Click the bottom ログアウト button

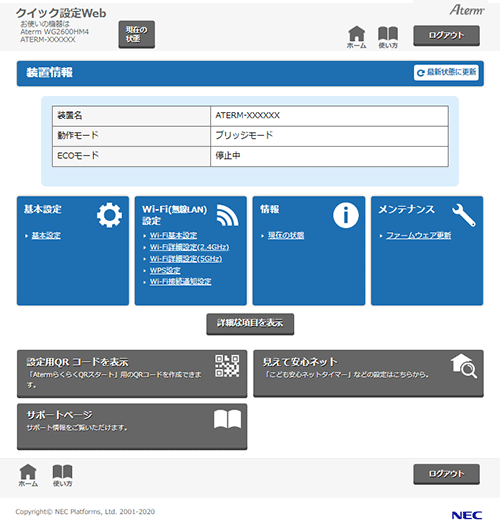click(446, 474)
